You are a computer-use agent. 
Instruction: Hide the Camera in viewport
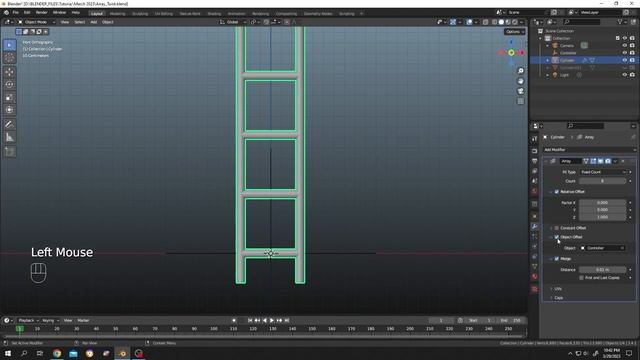(624, 45)
